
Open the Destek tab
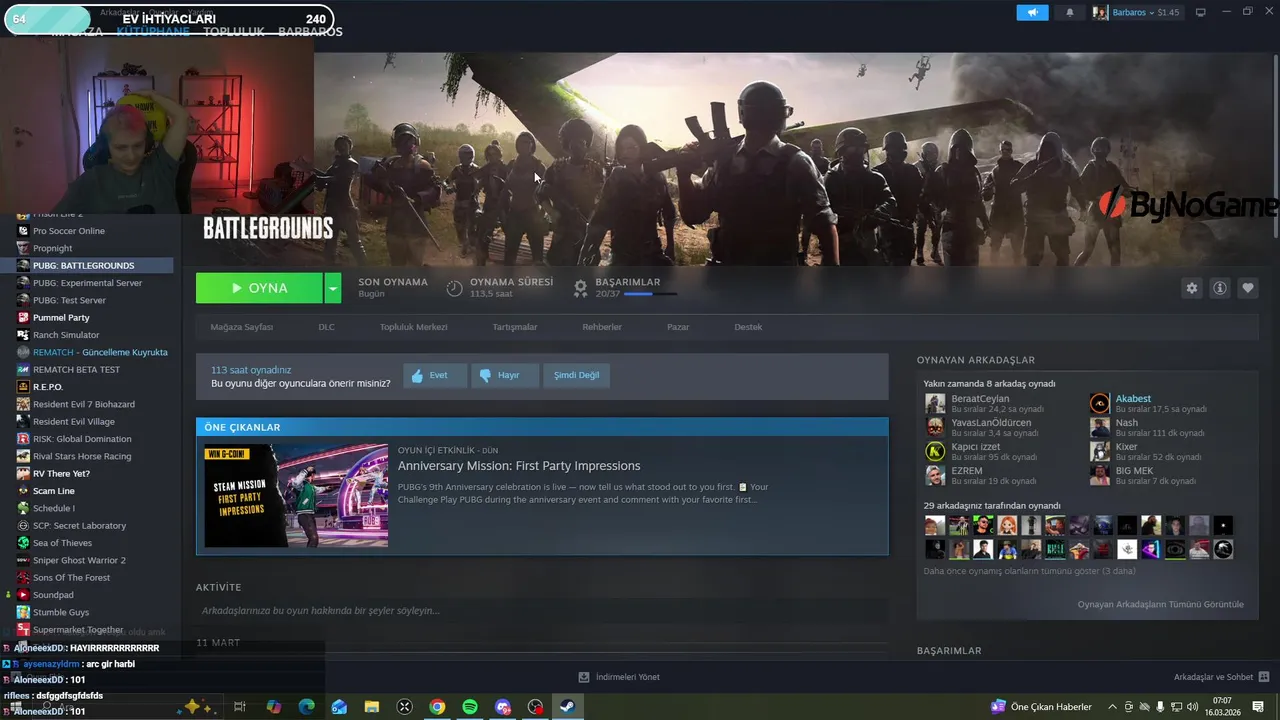point(748,327)
